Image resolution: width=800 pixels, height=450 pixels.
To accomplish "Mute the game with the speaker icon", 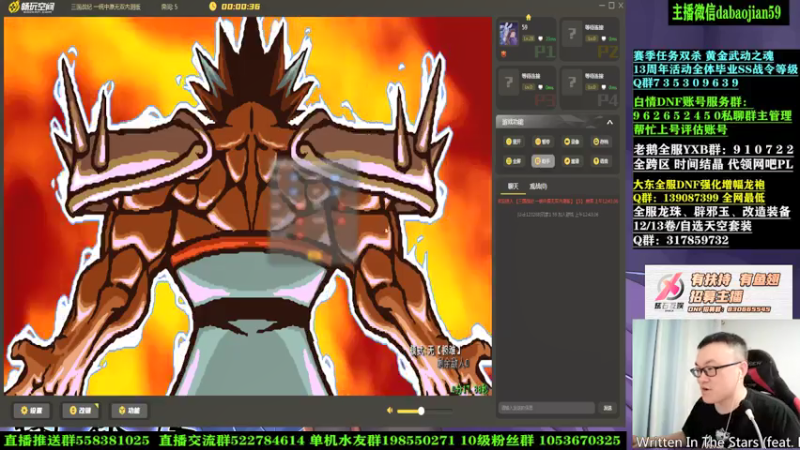I will (390, 410).
